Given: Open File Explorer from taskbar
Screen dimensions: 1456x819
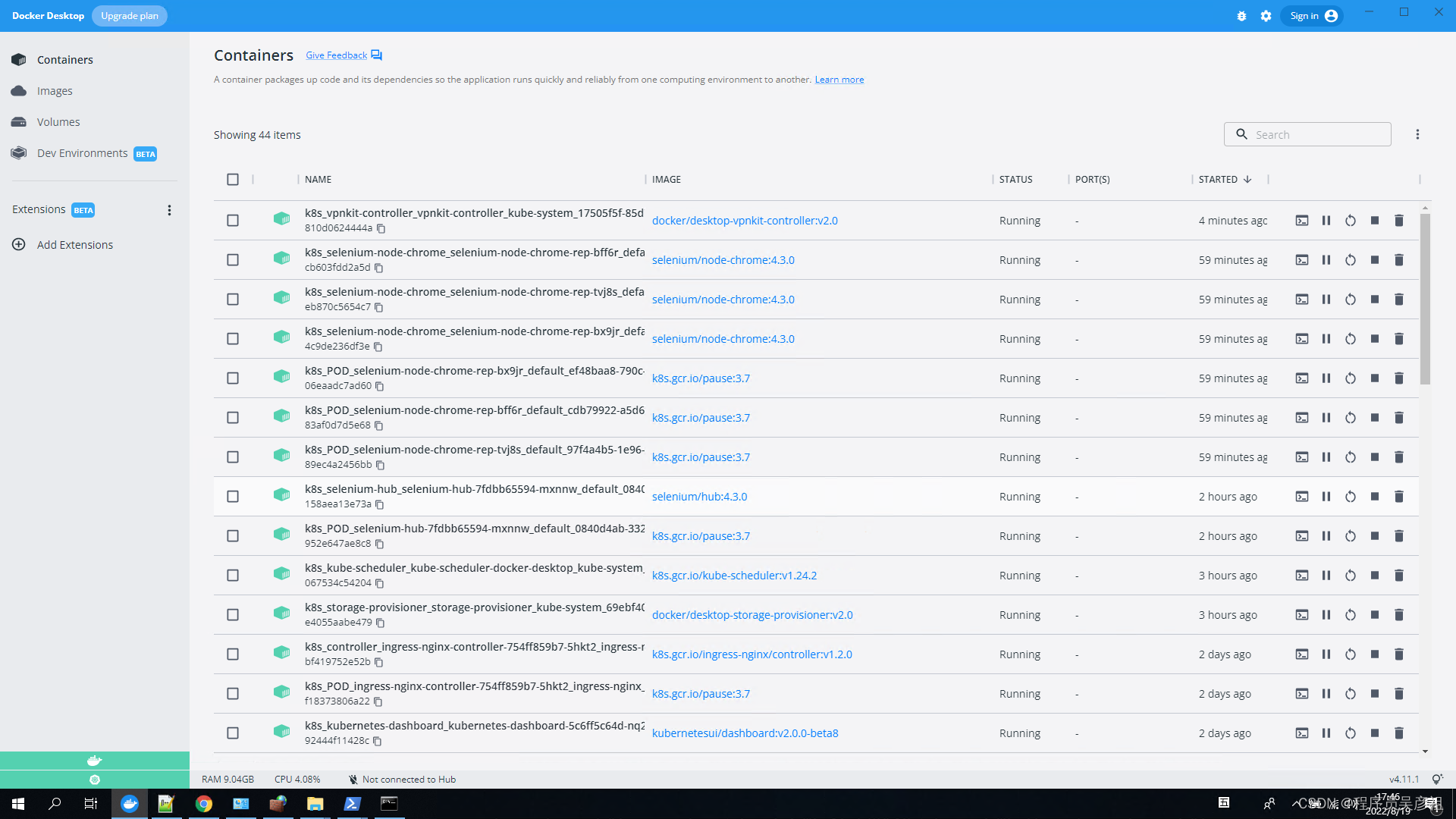Looking at the screenshot, I should 315,804.
